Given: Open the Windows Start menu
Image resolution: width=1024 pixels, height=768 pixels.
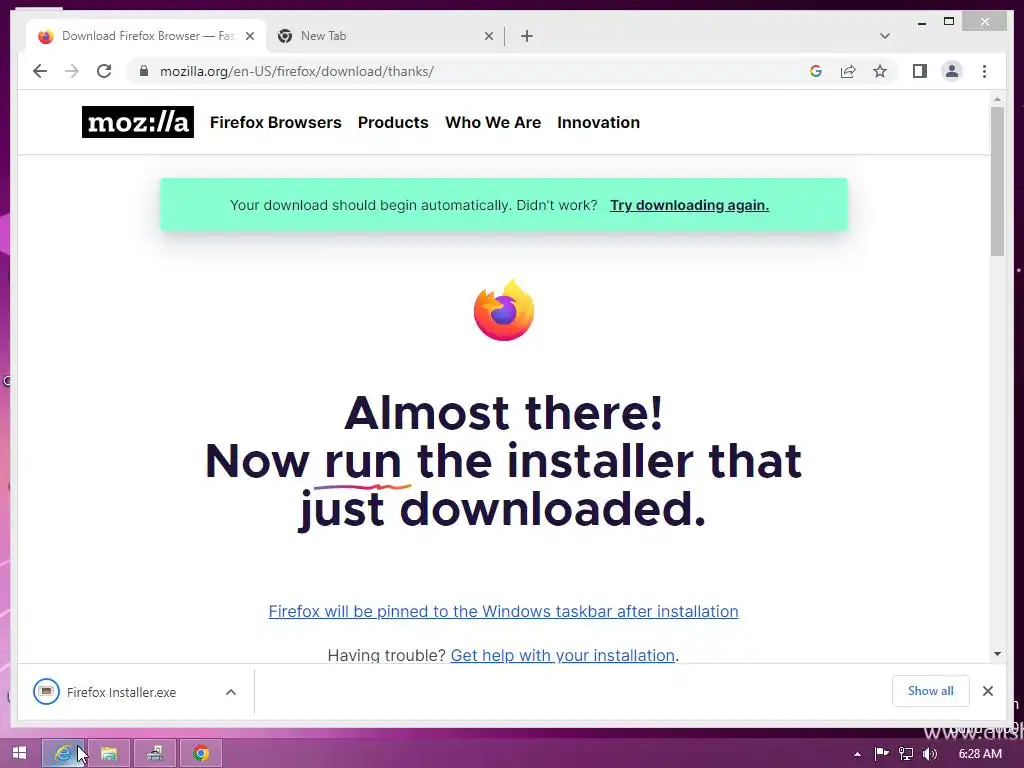Looking at the screenshot, I should pyautogui.click(x=20, y=753).
